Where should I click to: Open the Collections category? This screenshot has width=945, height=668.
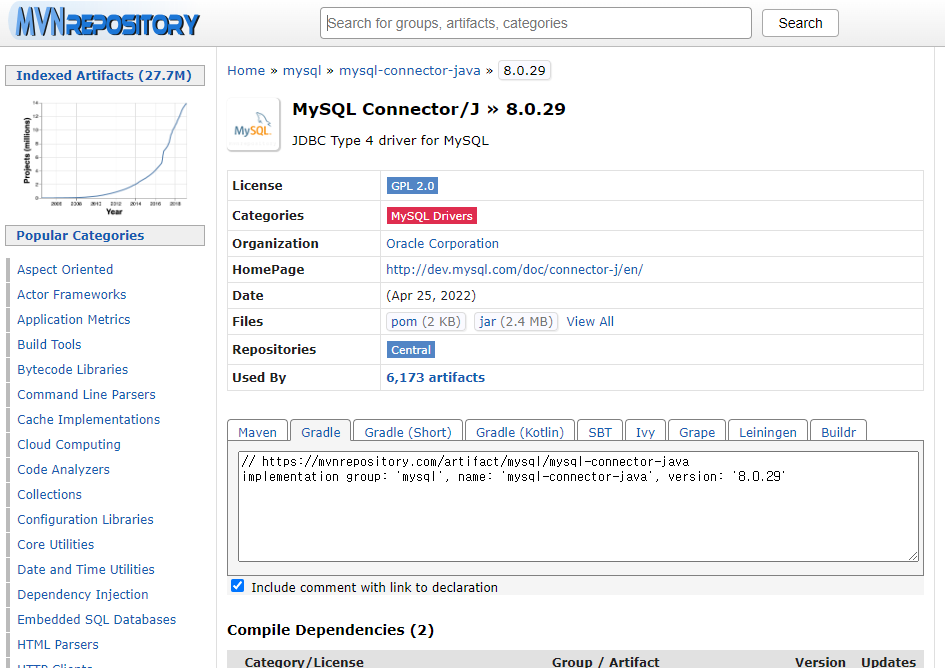click(x=49, y=494)
